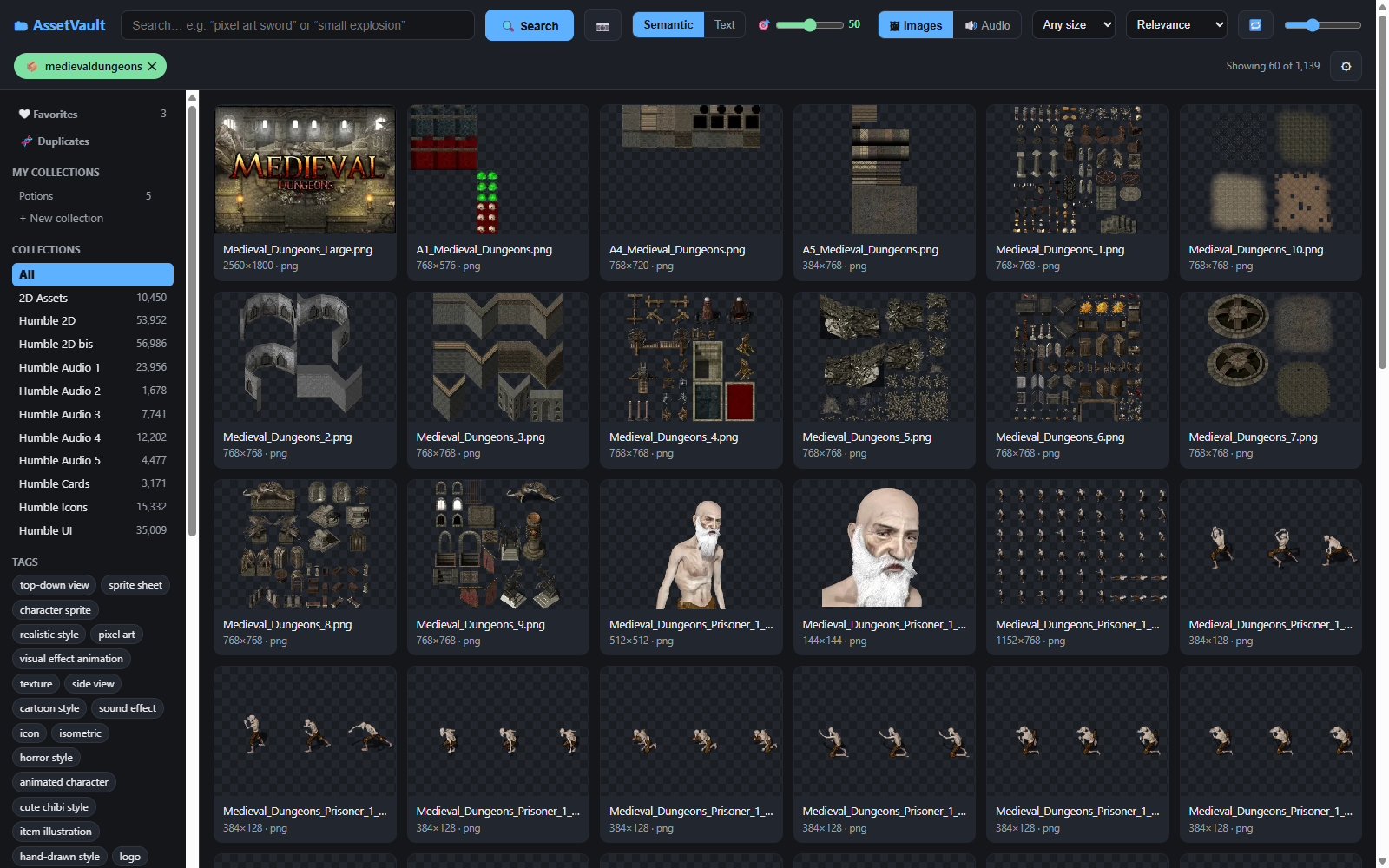The width and height of the screenshot is (1389, 868).
Task: Click the Medieval_Dungeons_6.png file name
Action: [x=1060, y=437]
